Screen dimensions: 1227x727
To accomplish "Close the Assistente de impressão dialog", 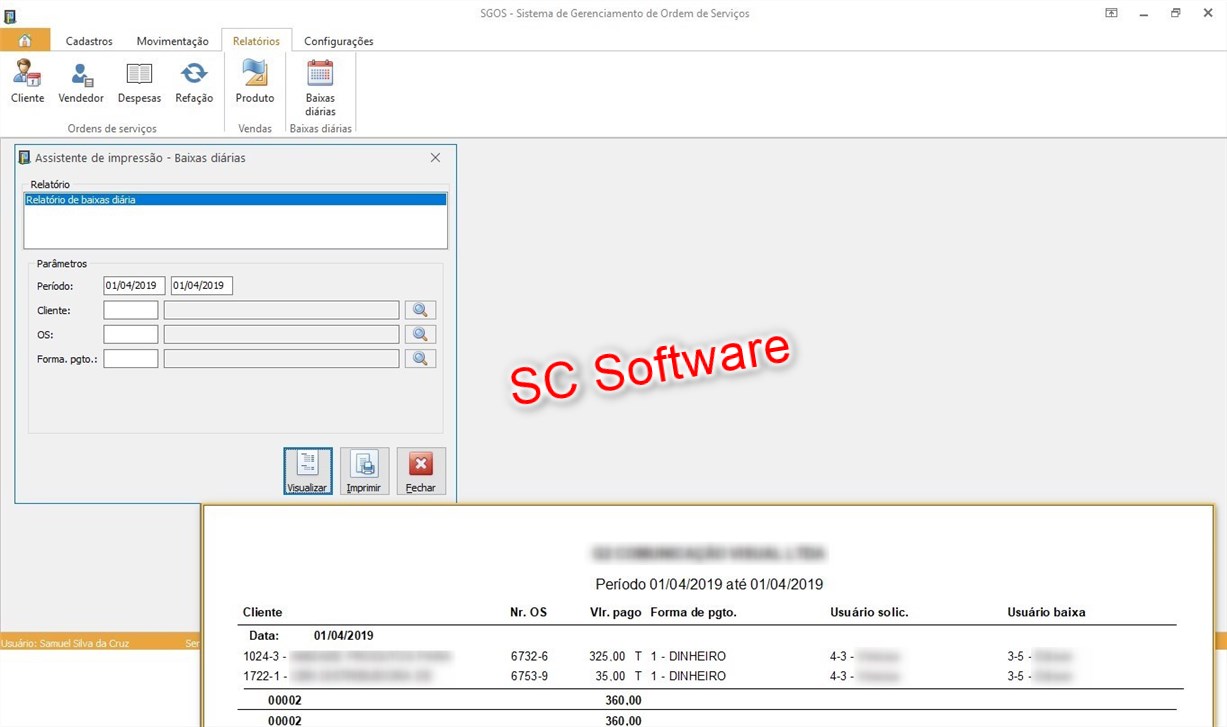I will click(435, 158).
